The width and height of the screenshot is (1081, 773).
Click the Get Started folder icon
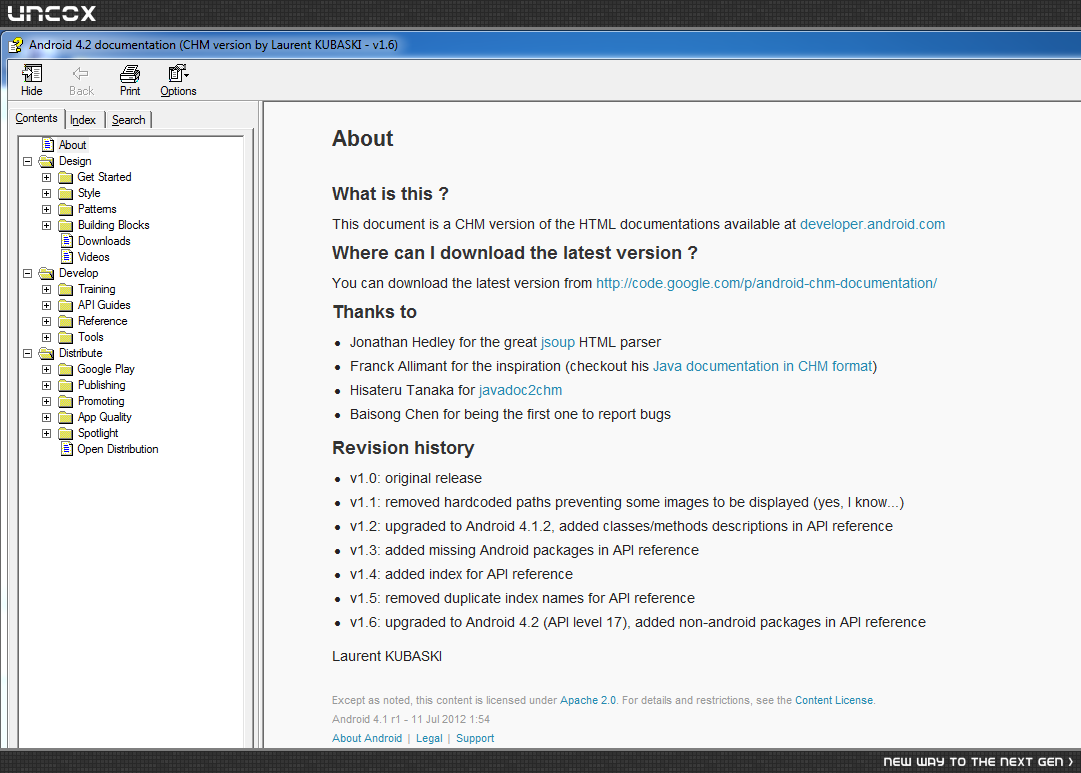click(x=65, y=177)
